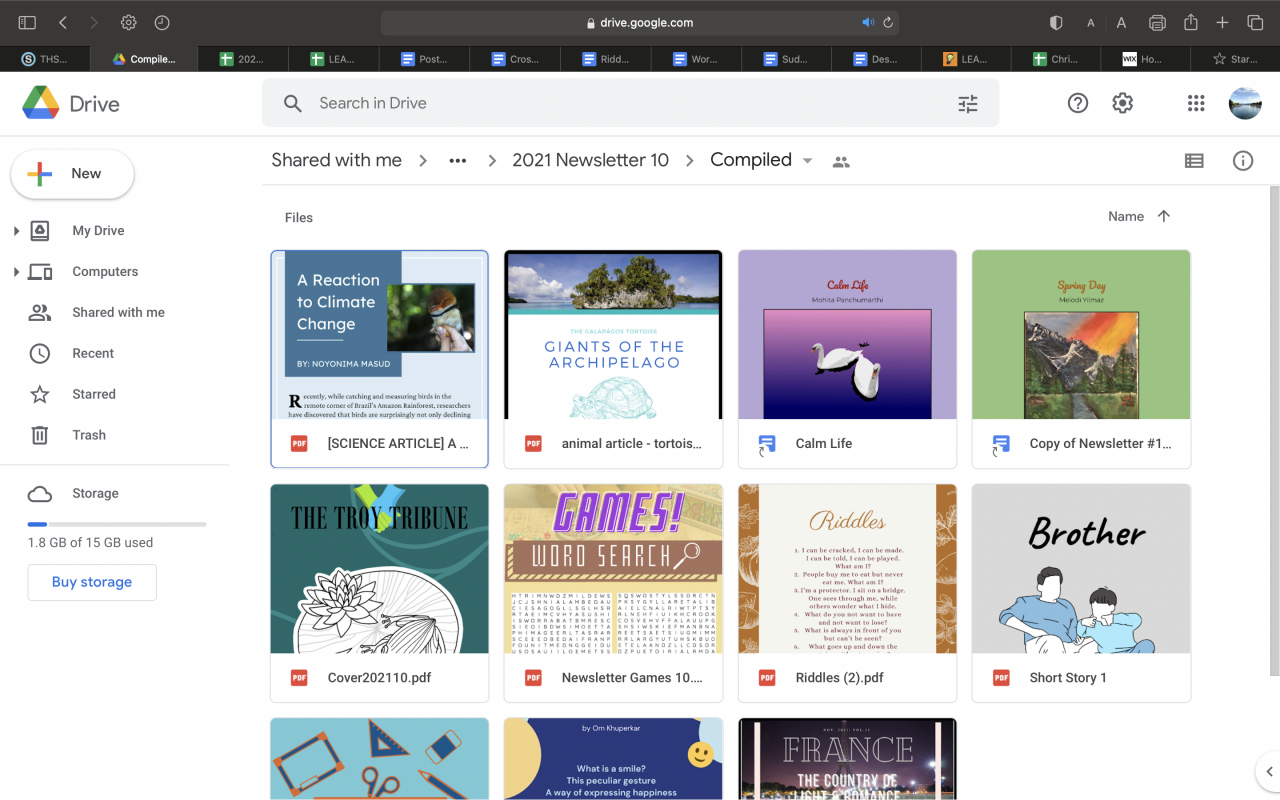
Task: Open Trash in the sidebar
Action: [89, 436]
